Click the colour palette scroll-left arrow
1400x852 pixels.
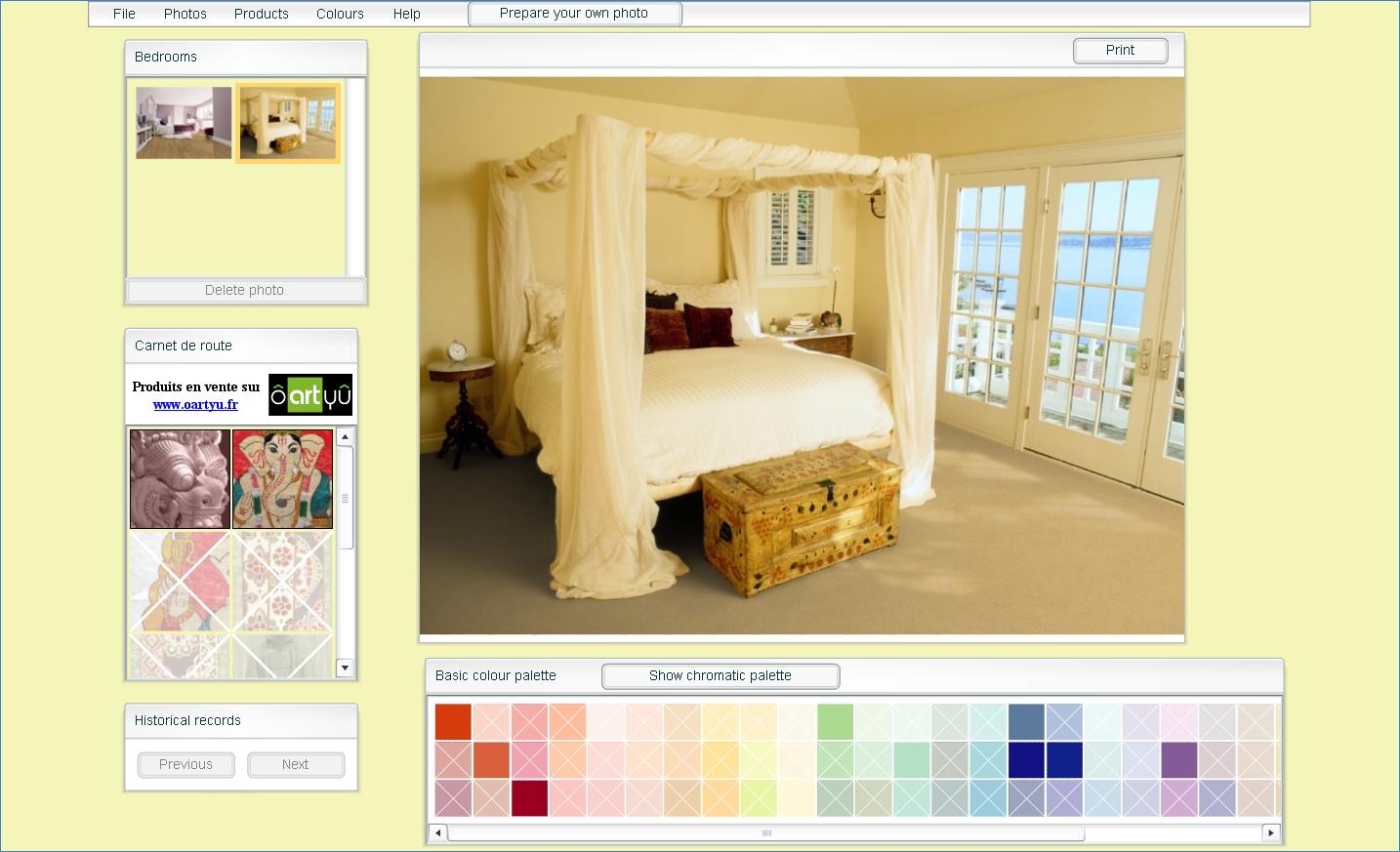pos(437,832)
